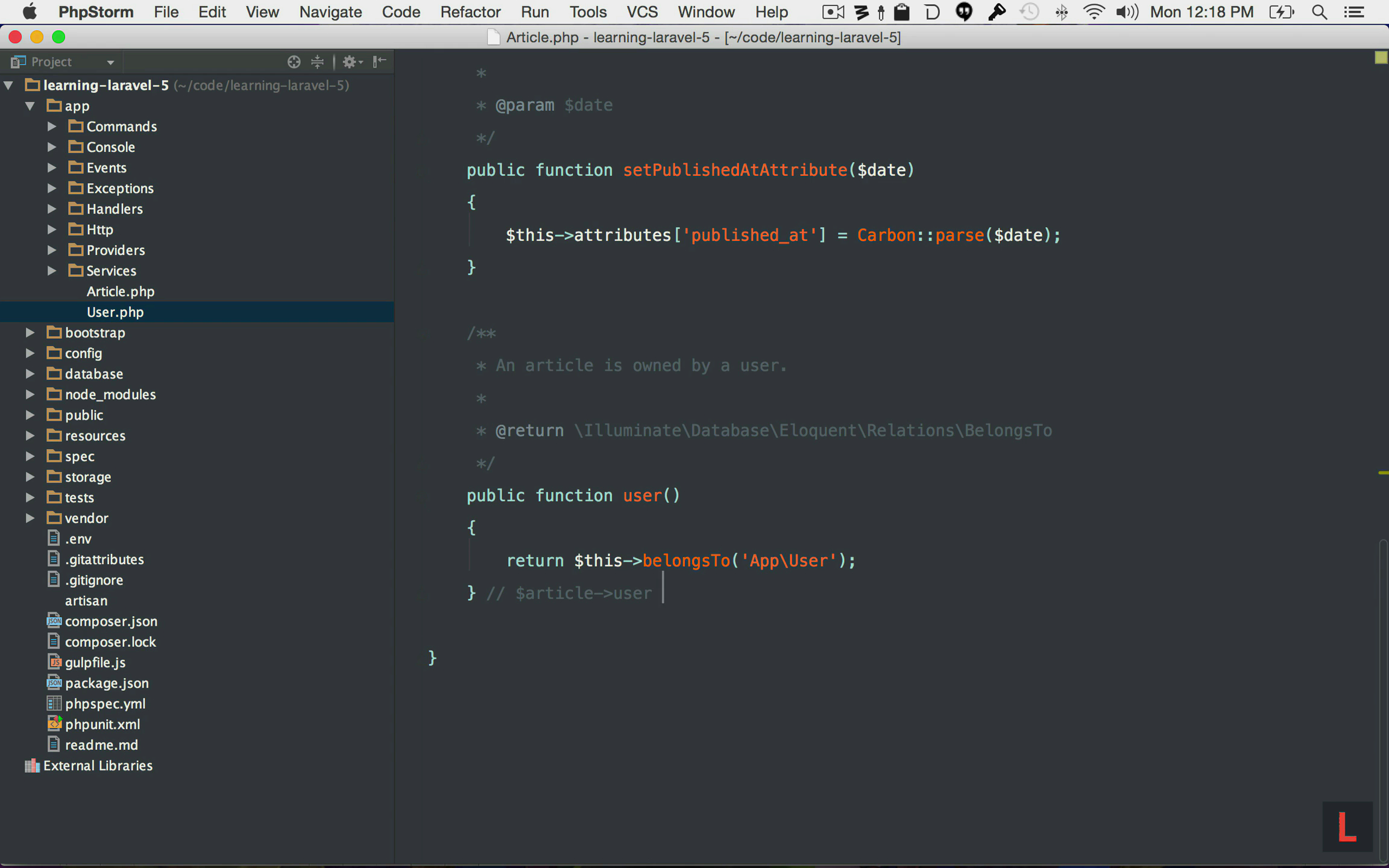The width and height of the screenshot is (1389, 868).
Task: Expand the database folder
Action: pos(30,374)
